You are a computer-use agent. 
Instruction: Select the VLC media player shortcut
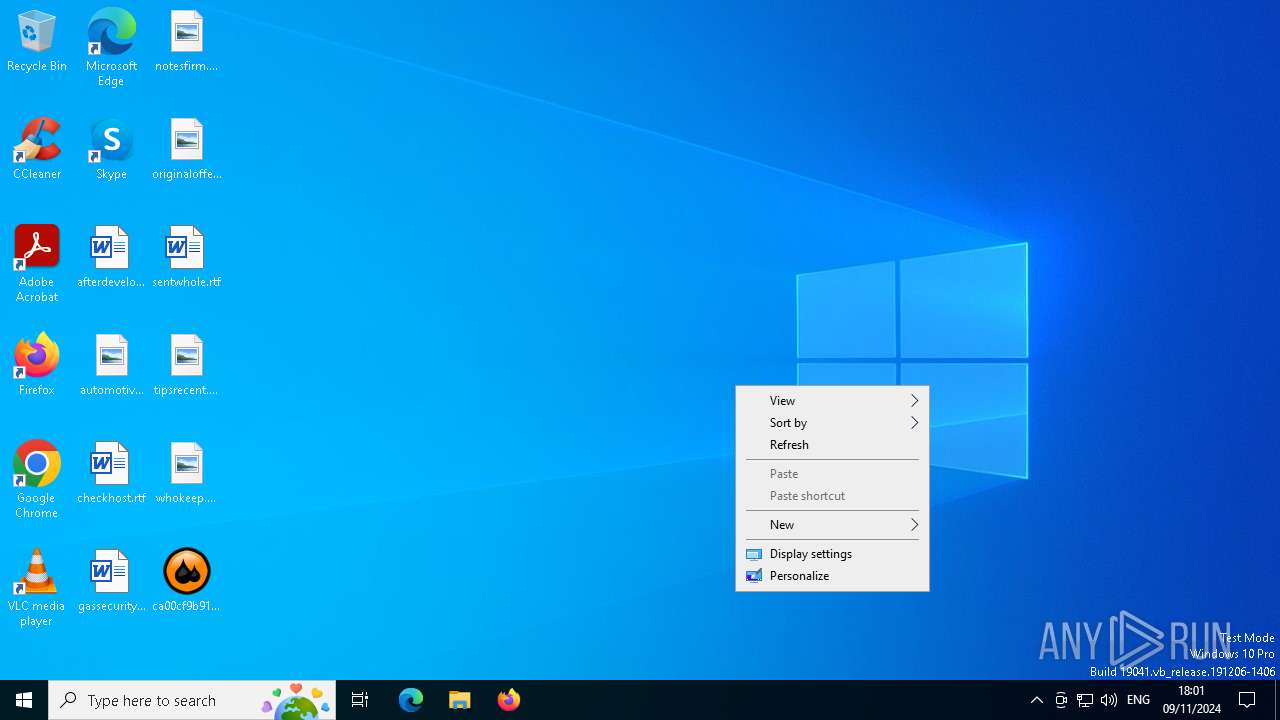point(37,588)
